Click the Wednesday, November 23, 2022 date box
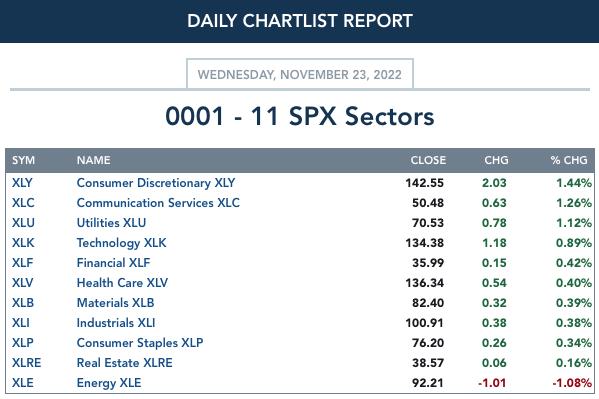Screen dimensions: 599x399 point(300,74)
